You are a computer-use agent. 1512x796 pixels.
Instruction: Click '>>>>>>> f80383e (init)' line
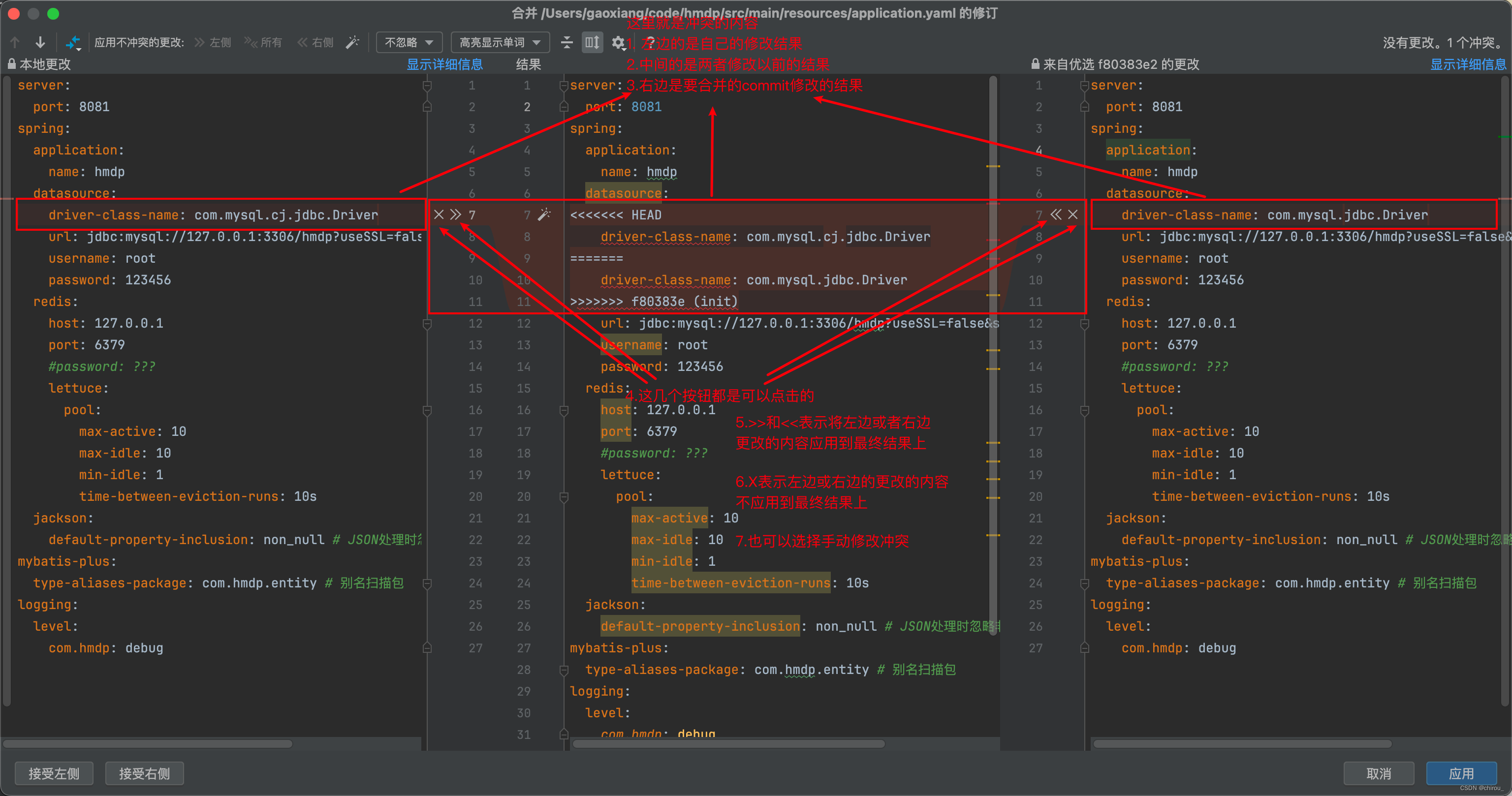(654, 302)
